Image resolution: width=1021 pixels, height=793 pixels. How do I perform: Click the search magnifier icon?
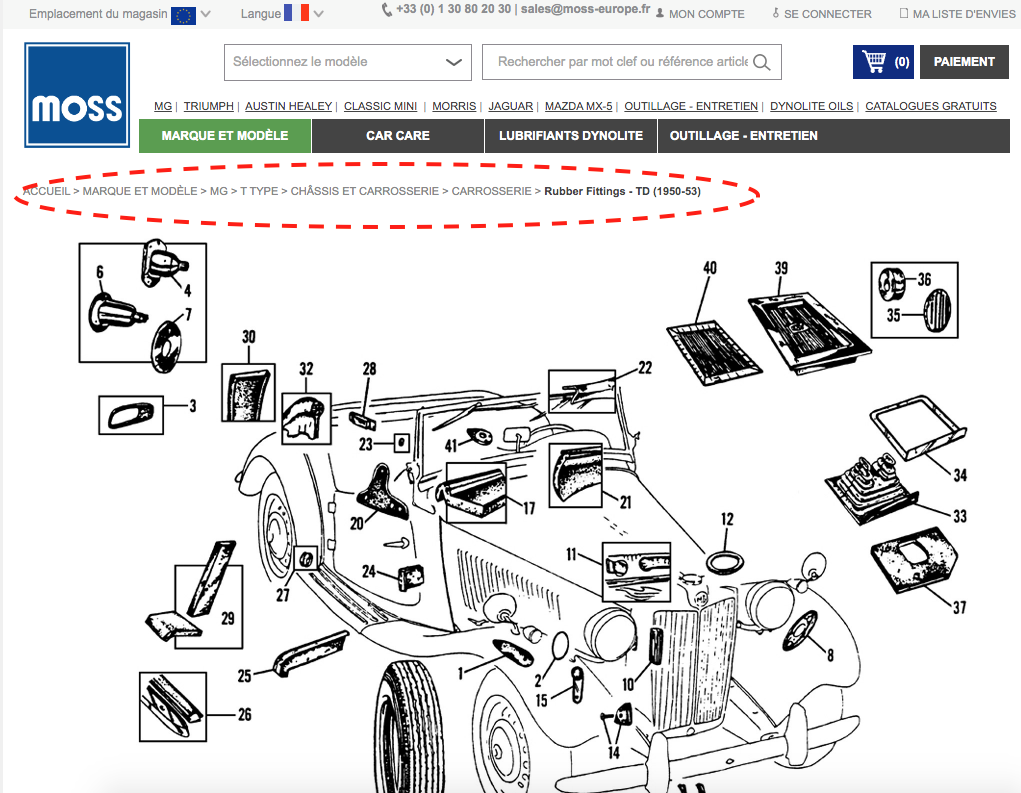[761, 62]
